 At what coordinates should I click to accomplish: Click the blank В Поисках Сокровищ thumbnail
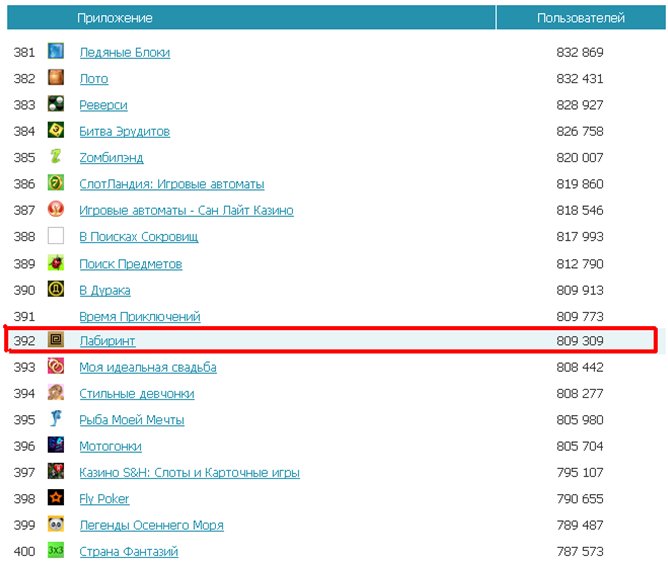(56, 236)
